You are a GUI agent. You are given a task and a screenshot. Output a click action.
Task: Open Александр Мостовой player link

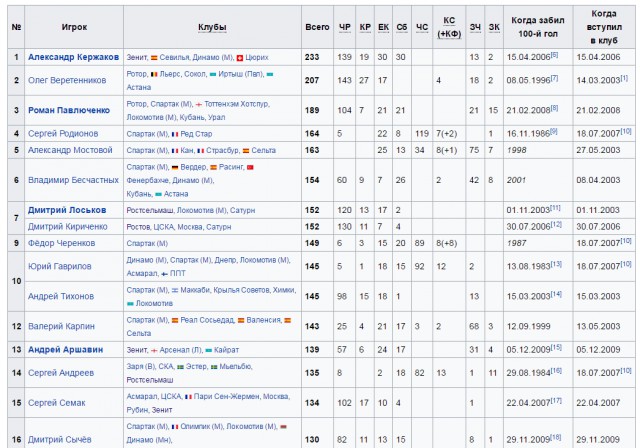point(70,150)
